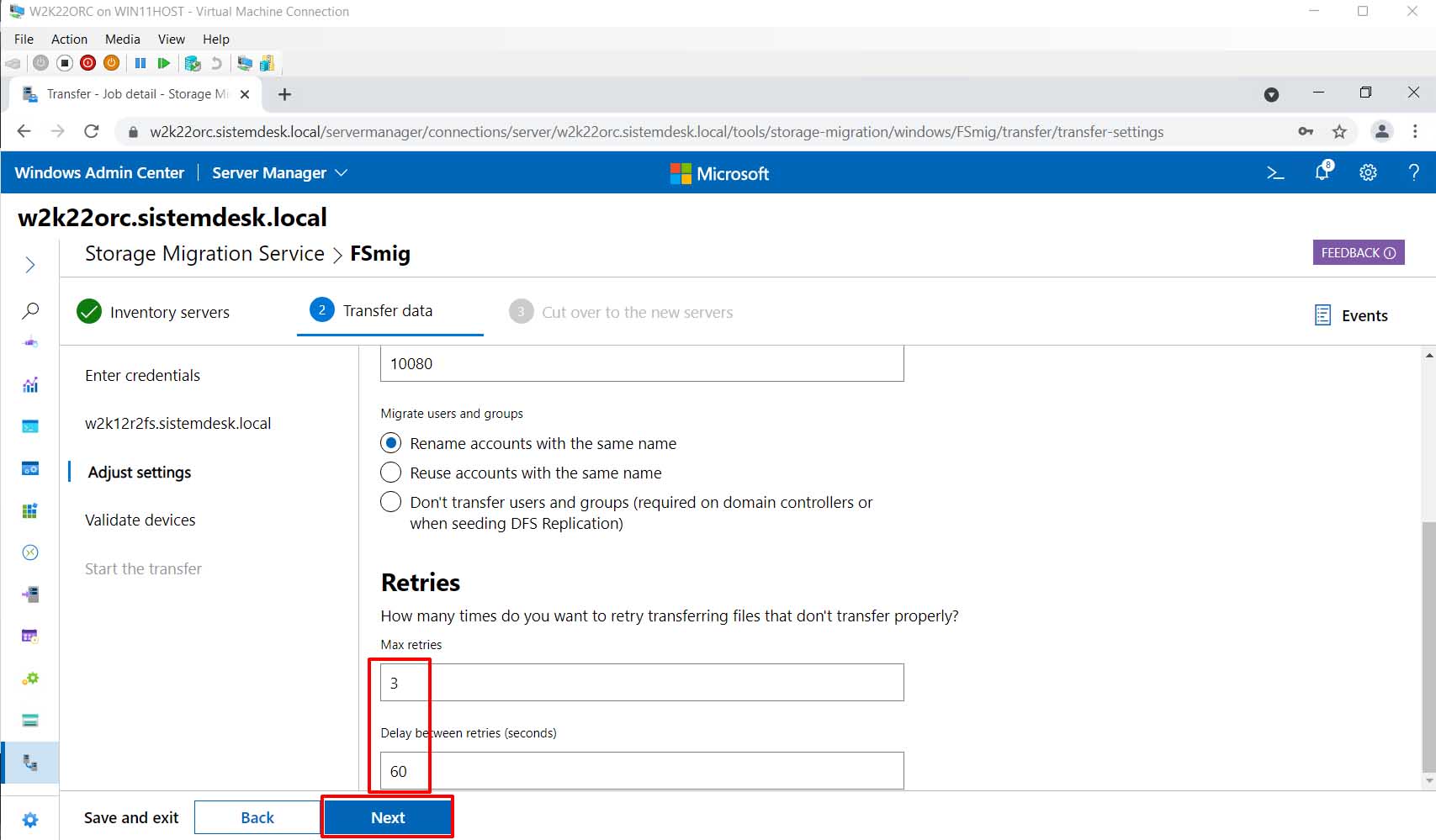Open Remote Desktop from the sidebar
The width and height of the screenshot is (1436, 840).
(30, 552)
